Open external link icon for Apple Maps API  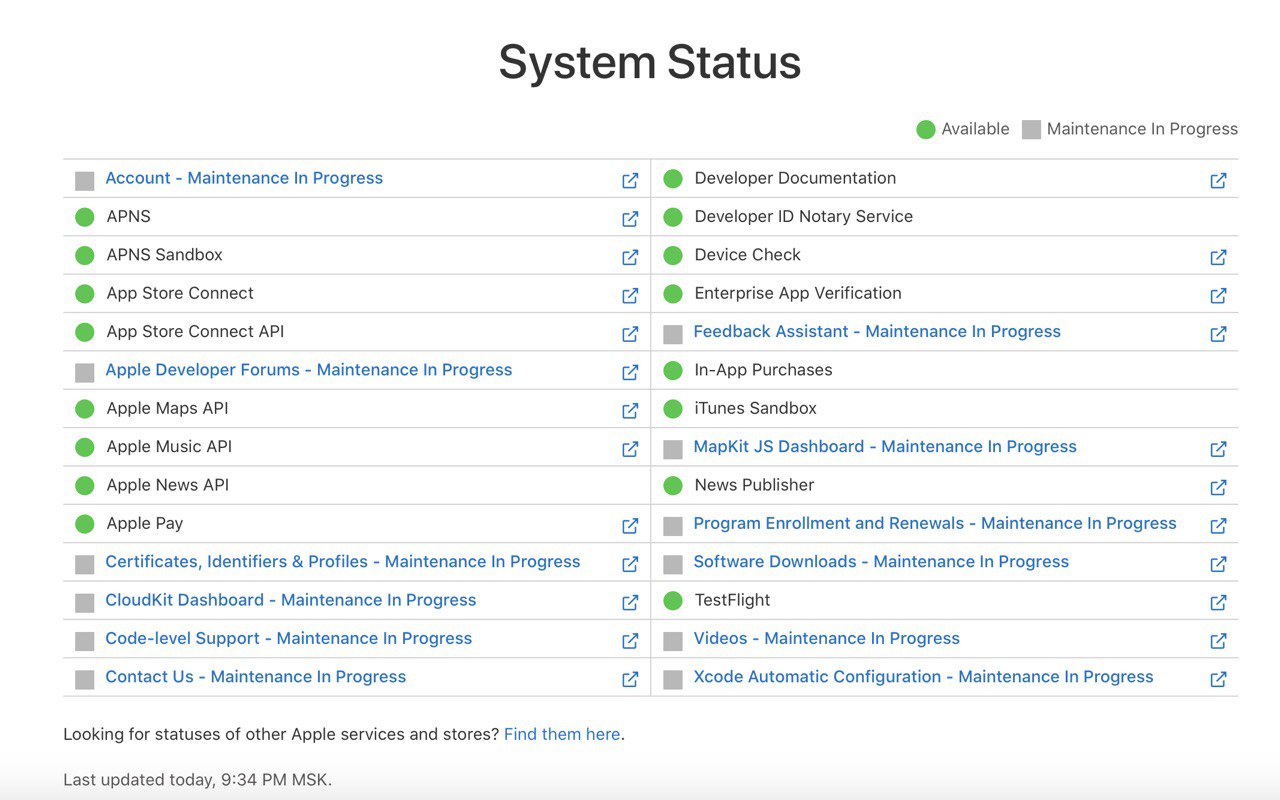[630, 410]
